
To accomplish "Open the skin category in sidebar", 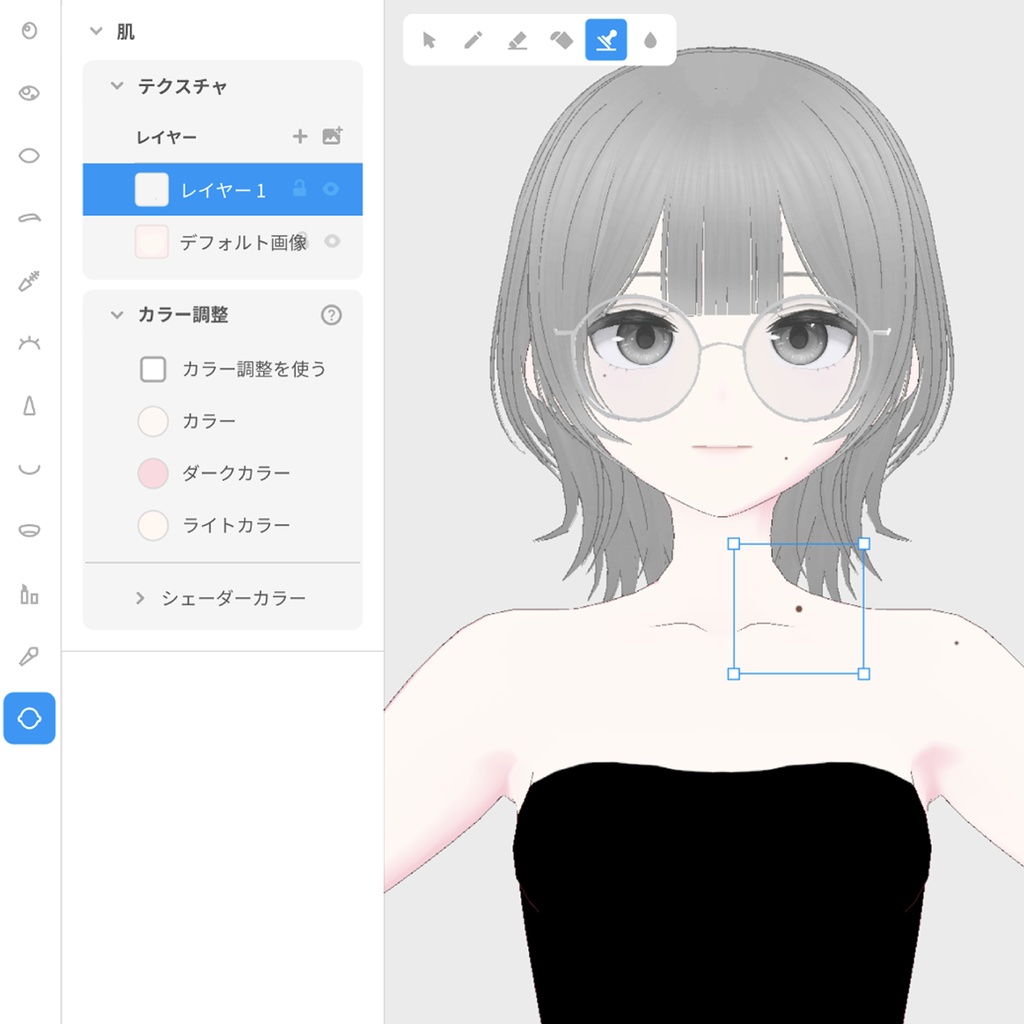I will tap(29, 718).
